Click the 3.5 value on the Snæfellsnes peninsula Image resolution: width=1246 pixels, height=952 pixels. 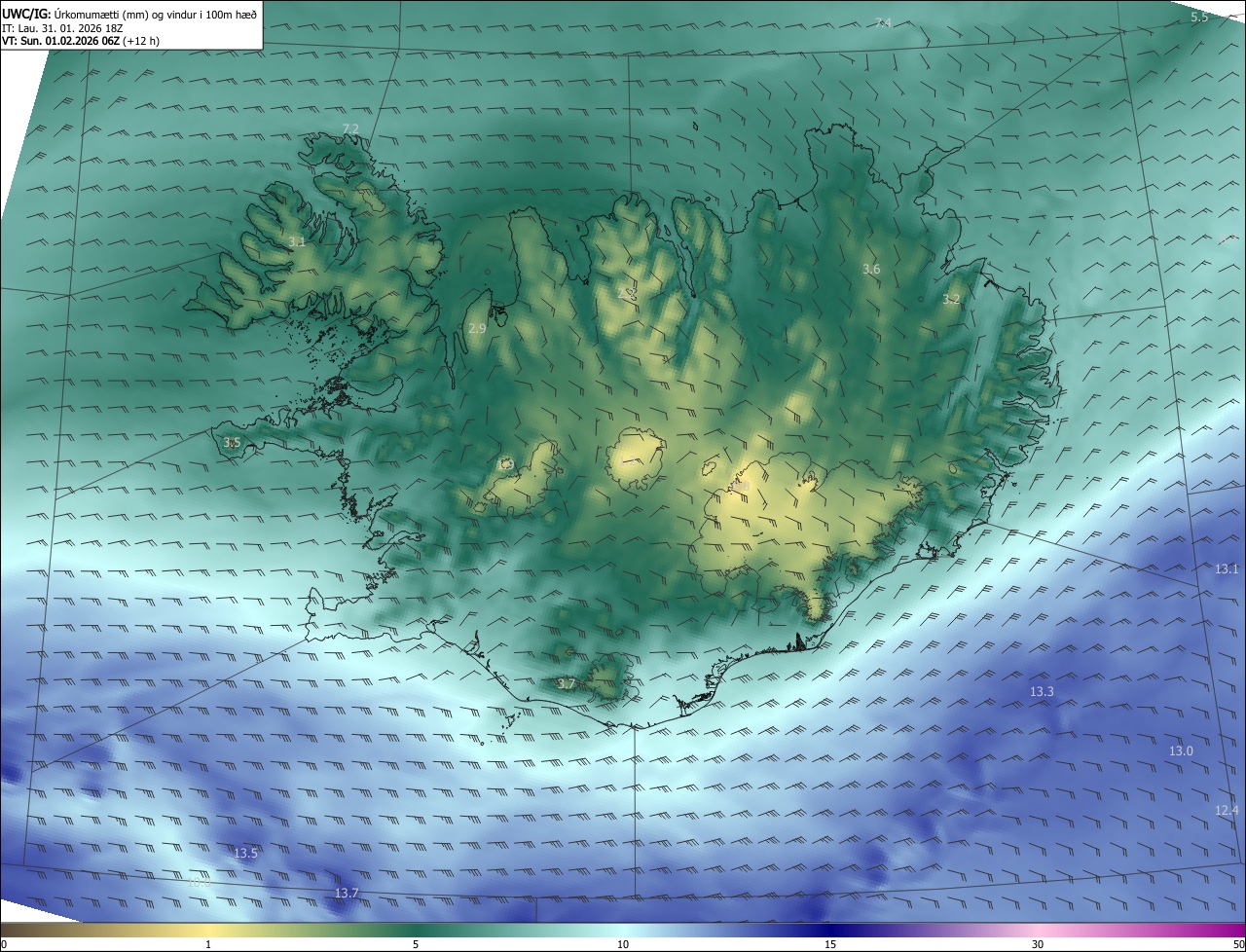[232, 443]
